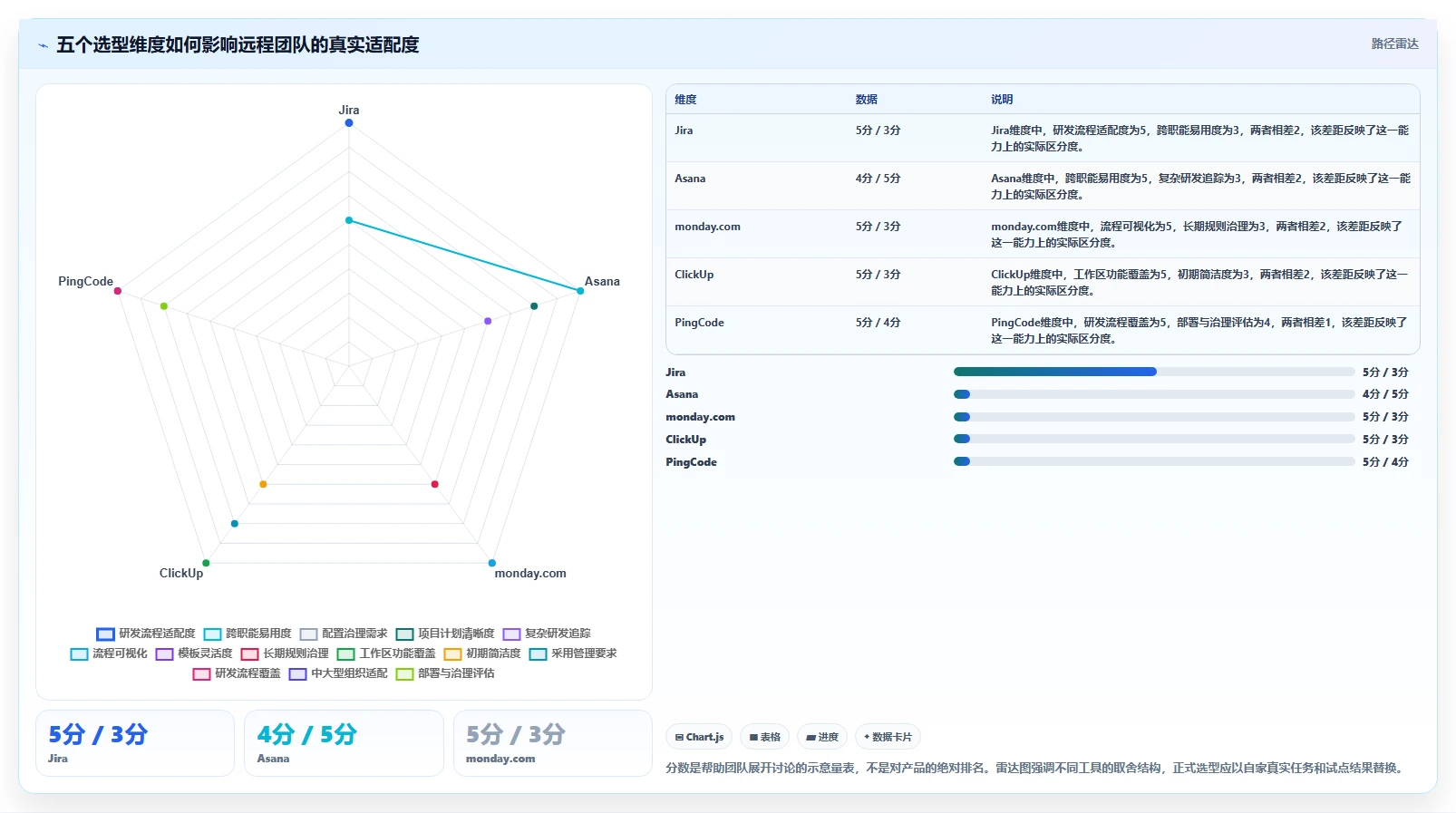
Task: Click the ClickUp progress bar
Action: [x=1154, y=439]
